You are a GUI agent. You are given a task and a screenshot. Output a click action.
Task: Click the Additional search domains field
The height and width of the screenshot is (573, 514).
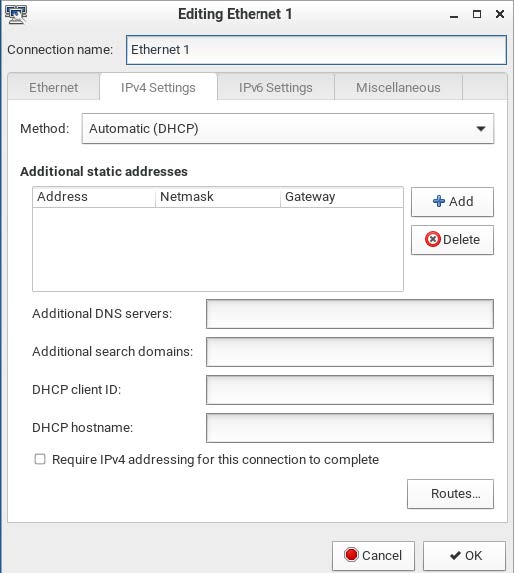[350, 352]
